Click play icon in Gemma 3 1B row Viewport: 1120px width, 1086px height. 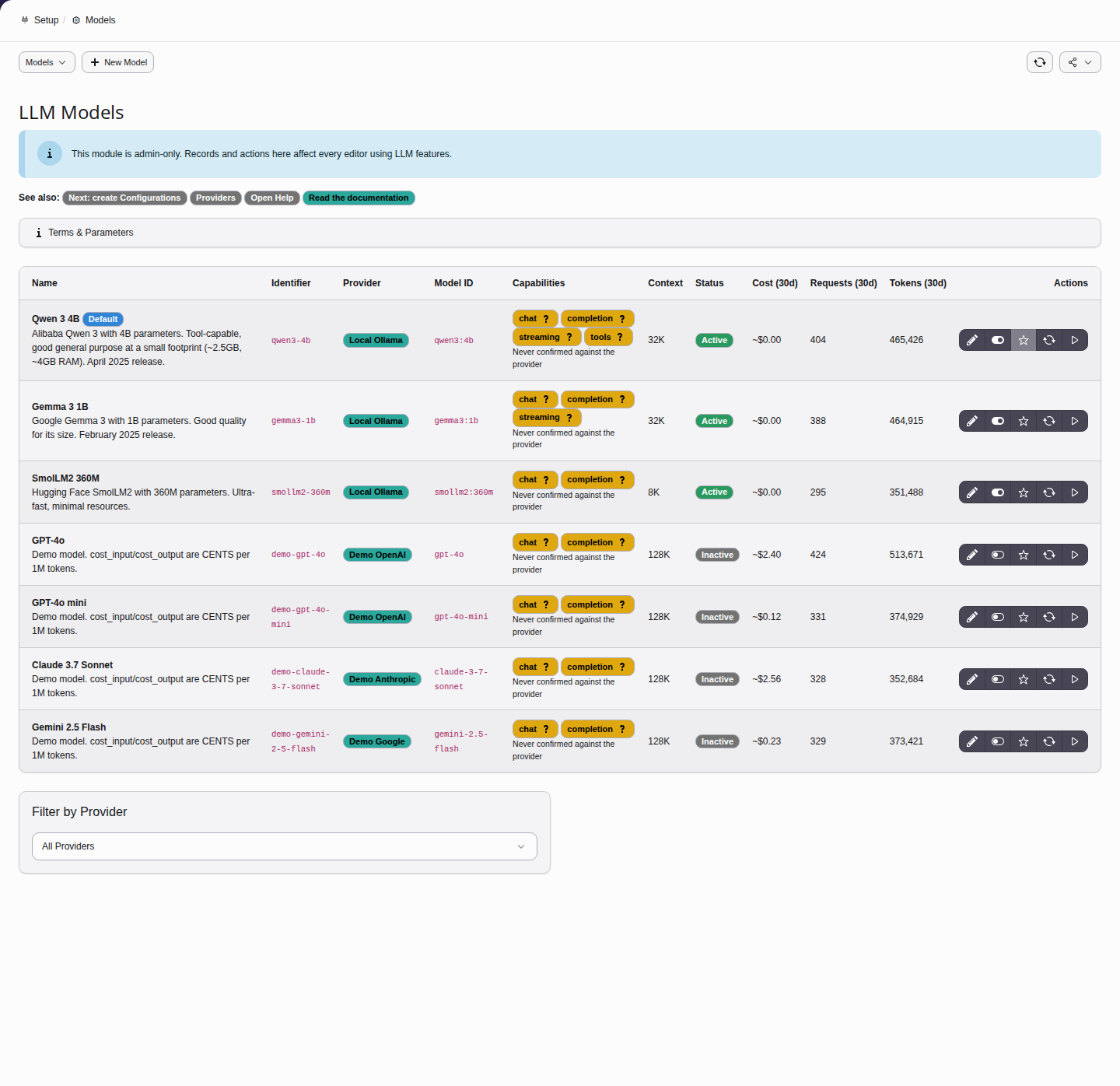1075,421
